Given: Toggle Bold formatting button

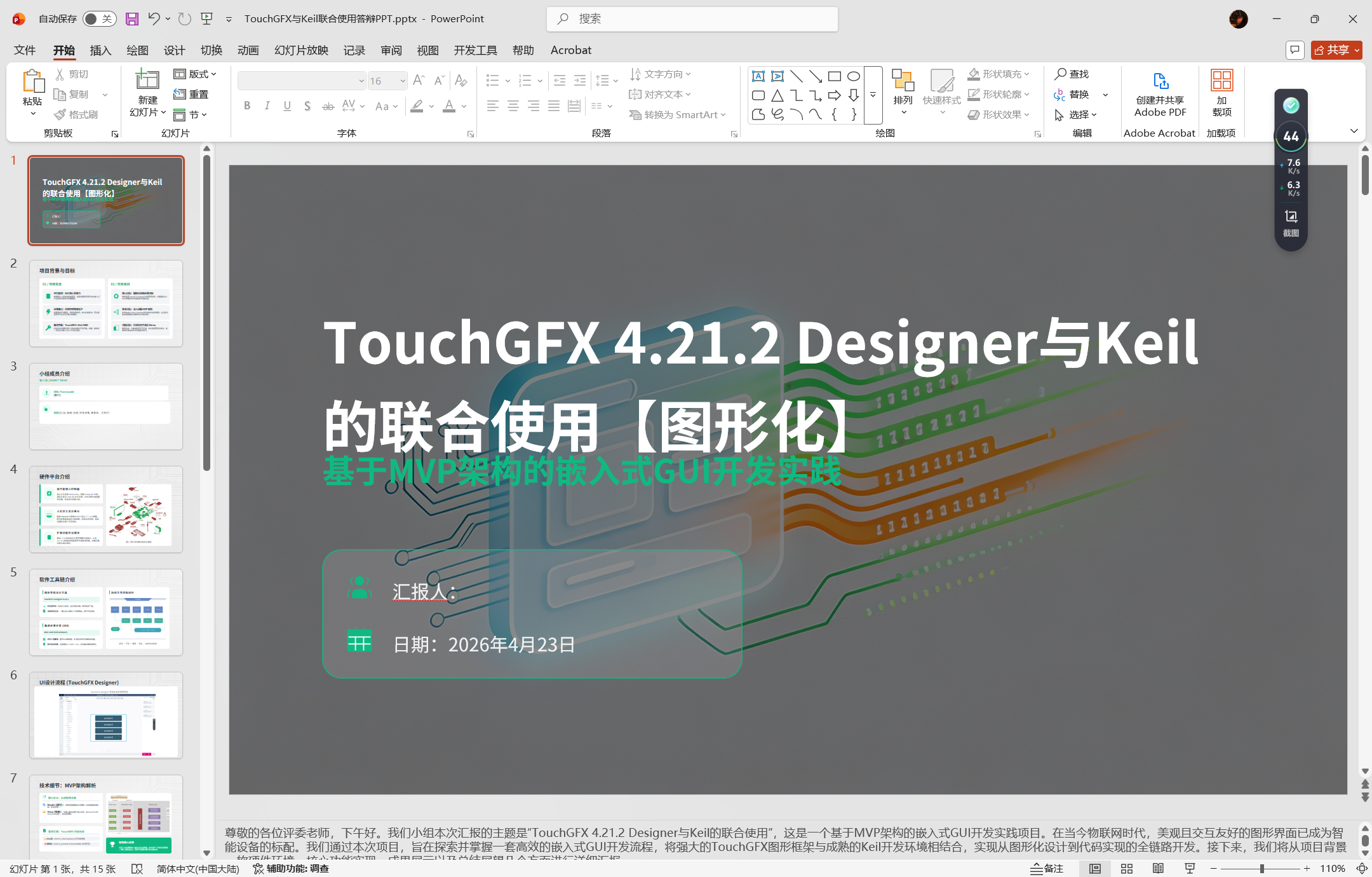Looking at the screenshot, I should click(x=247, y=106).
